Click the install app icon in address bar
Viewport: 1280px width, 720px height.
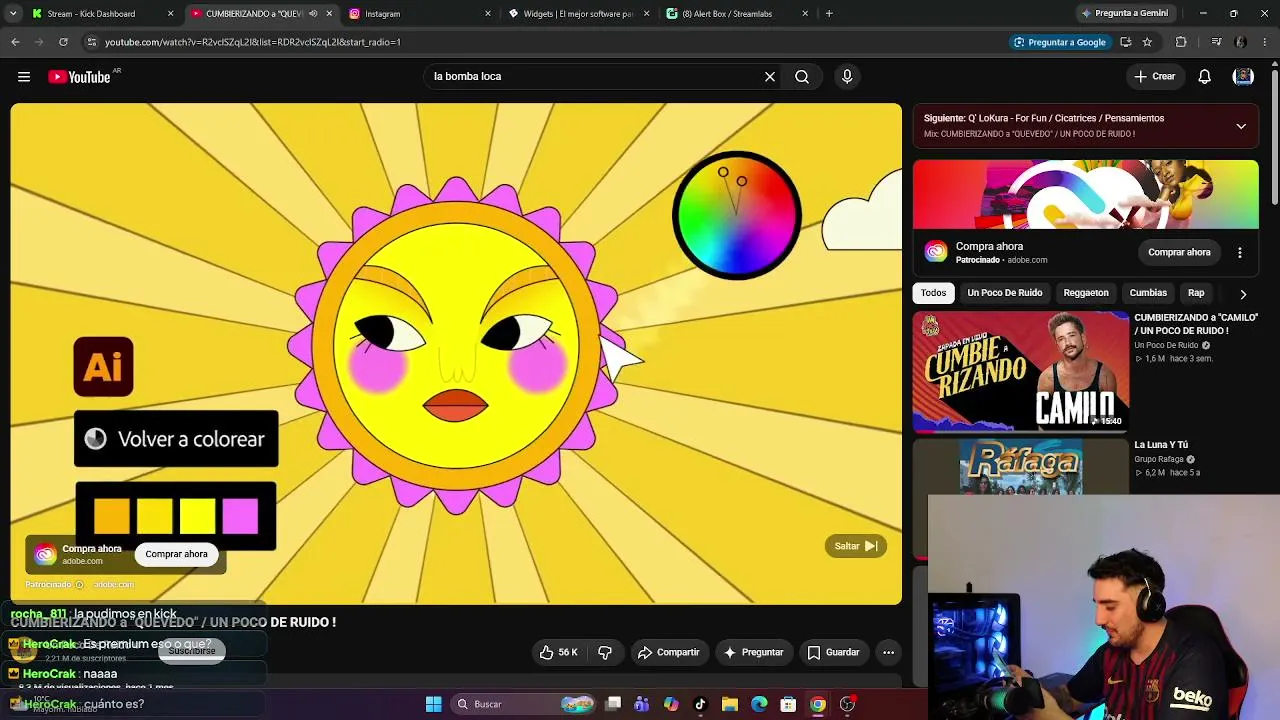coord(1126,42)
